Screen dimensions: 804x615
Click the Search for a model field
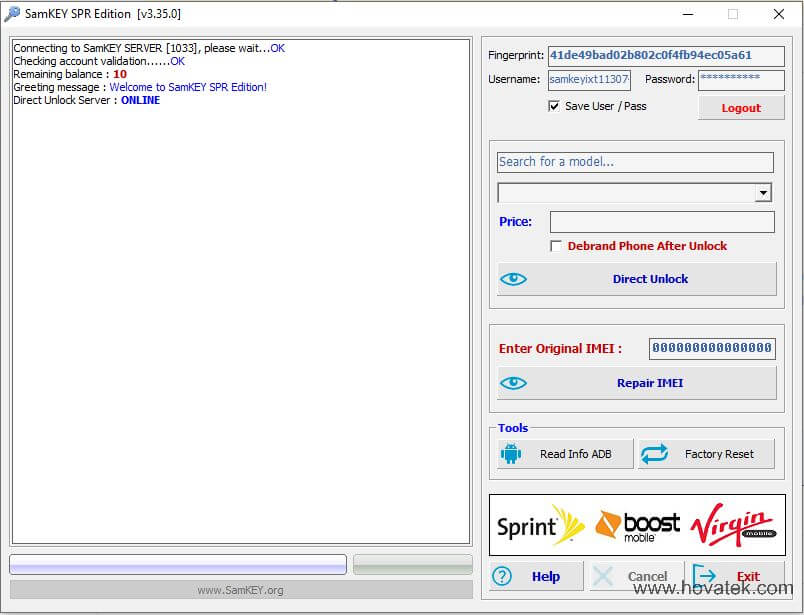click(x=634, y=162)
